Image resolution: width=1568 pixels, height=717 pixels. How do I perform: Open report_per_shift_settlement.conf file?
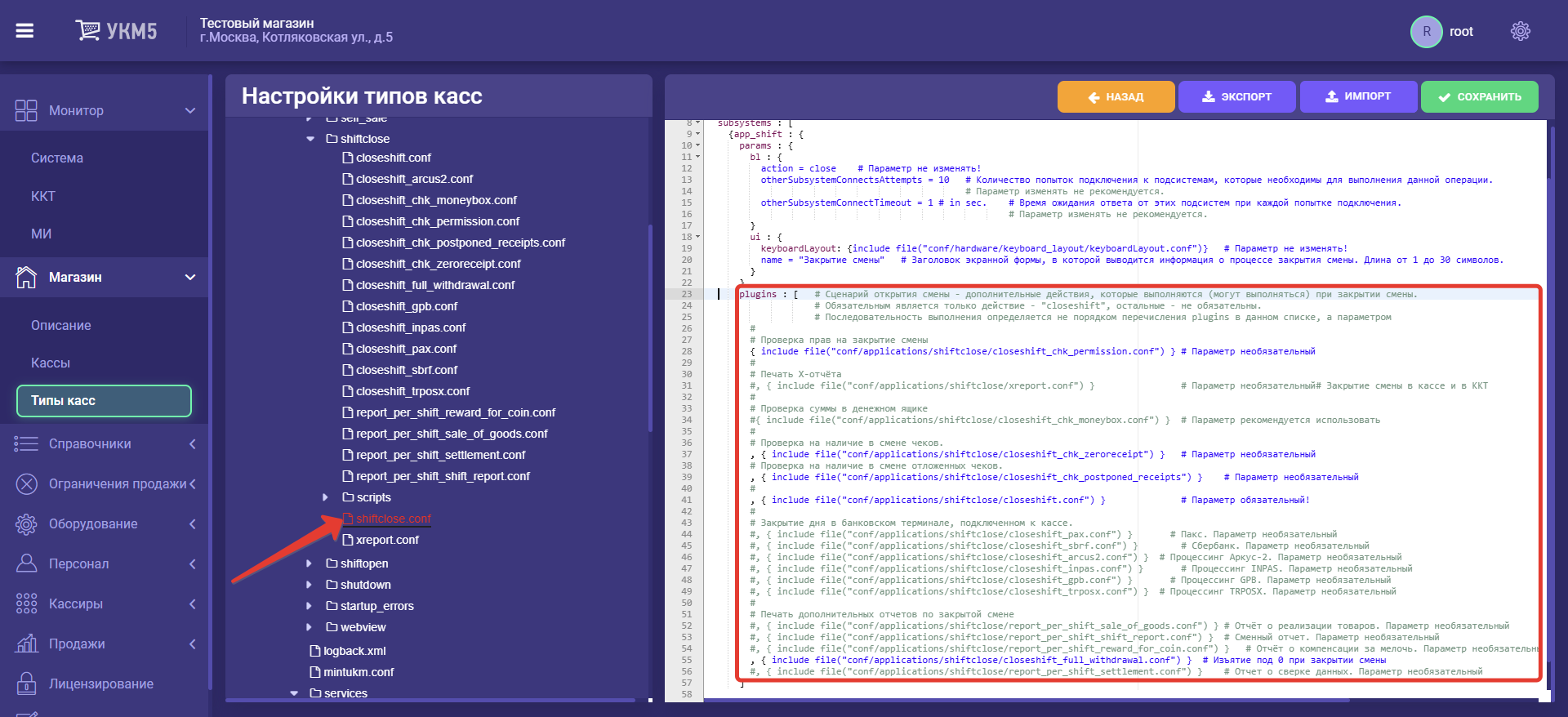[441, 455]
